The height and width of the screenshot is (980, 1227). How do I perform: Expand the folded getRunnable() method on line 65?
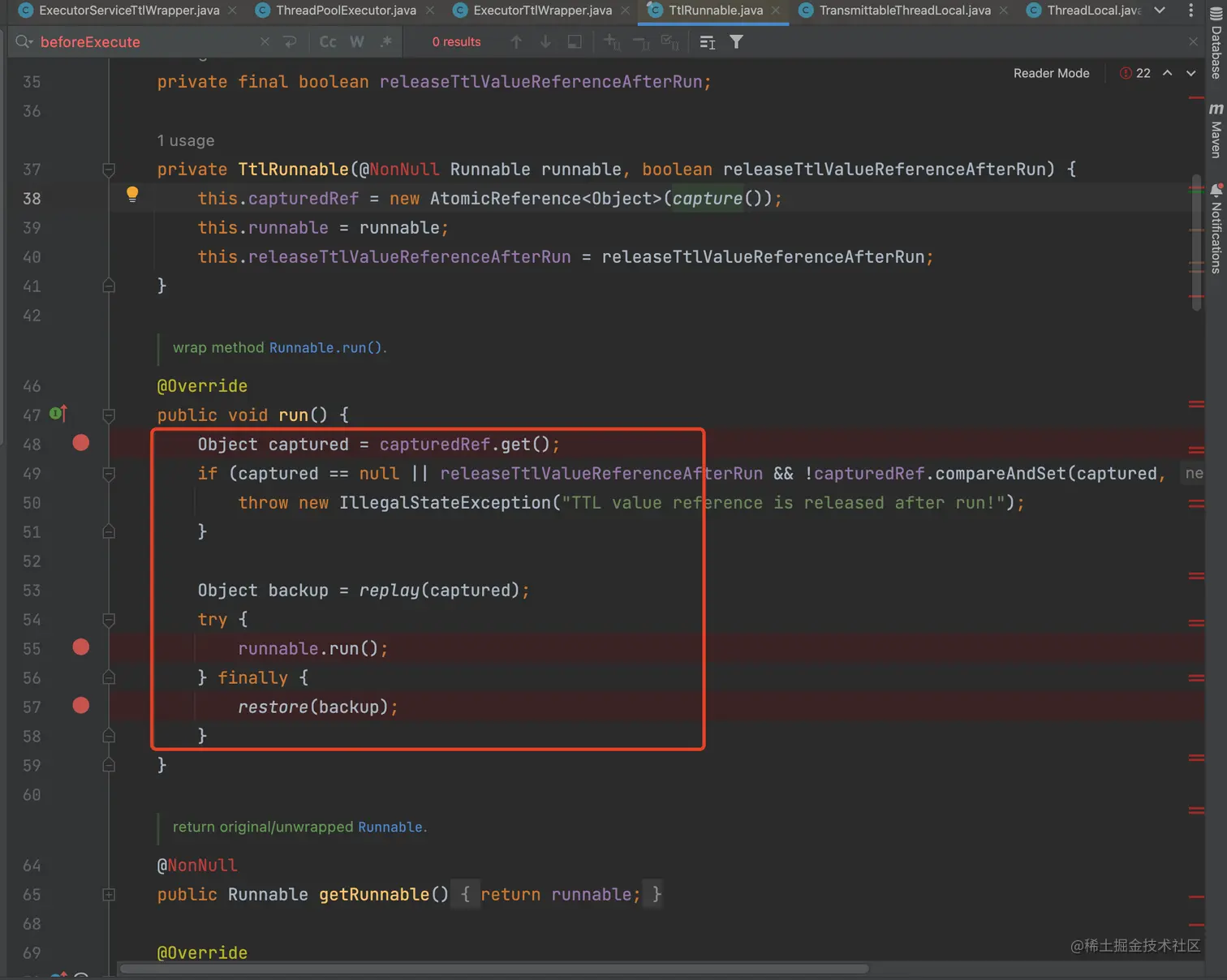pyautogui.click(x=109, y=895)
